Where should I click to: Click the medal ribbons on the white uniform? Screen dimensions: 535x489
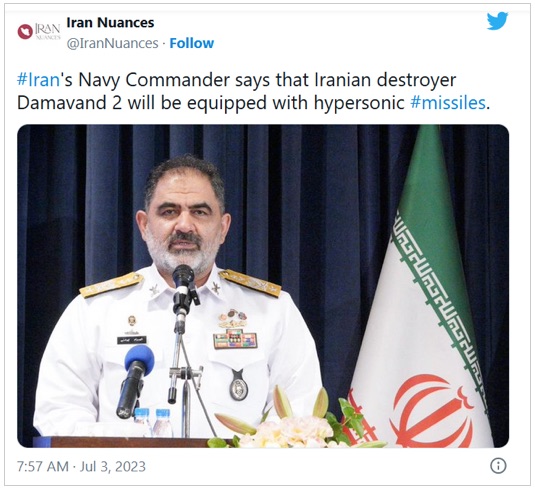[235, 340]
